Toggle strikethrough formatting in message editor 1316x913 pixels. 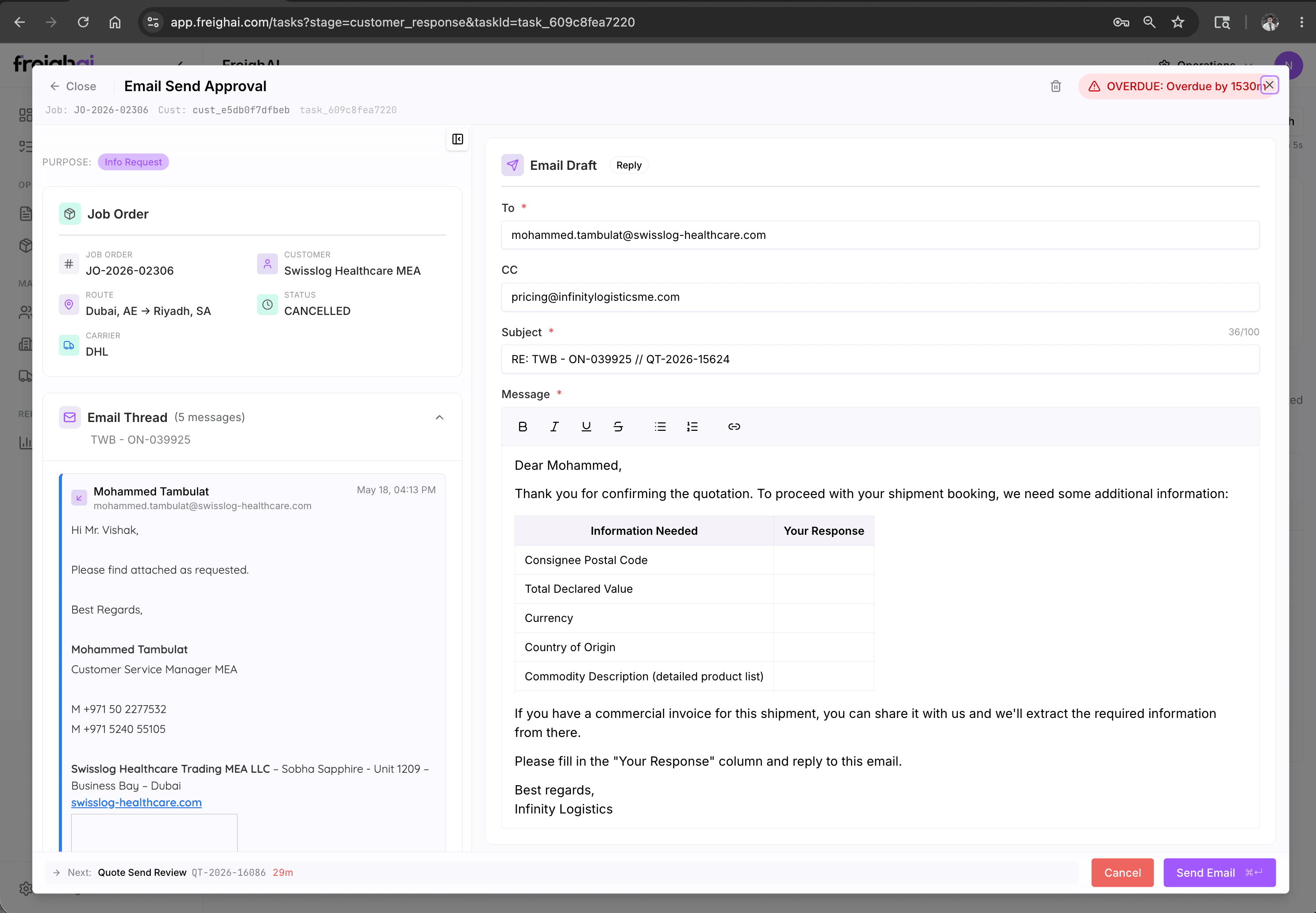[x=618, y=427]
